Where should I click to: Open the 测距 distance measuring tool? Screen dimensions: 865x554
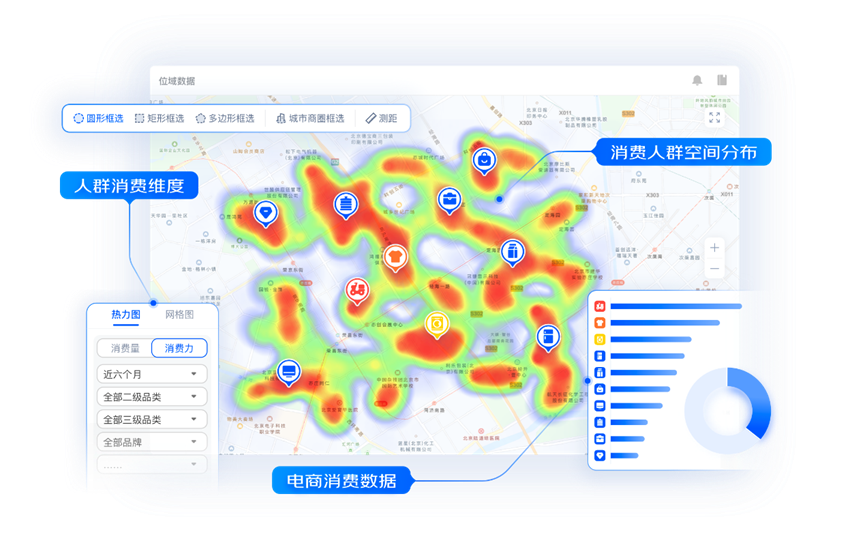tap(381, 118)
